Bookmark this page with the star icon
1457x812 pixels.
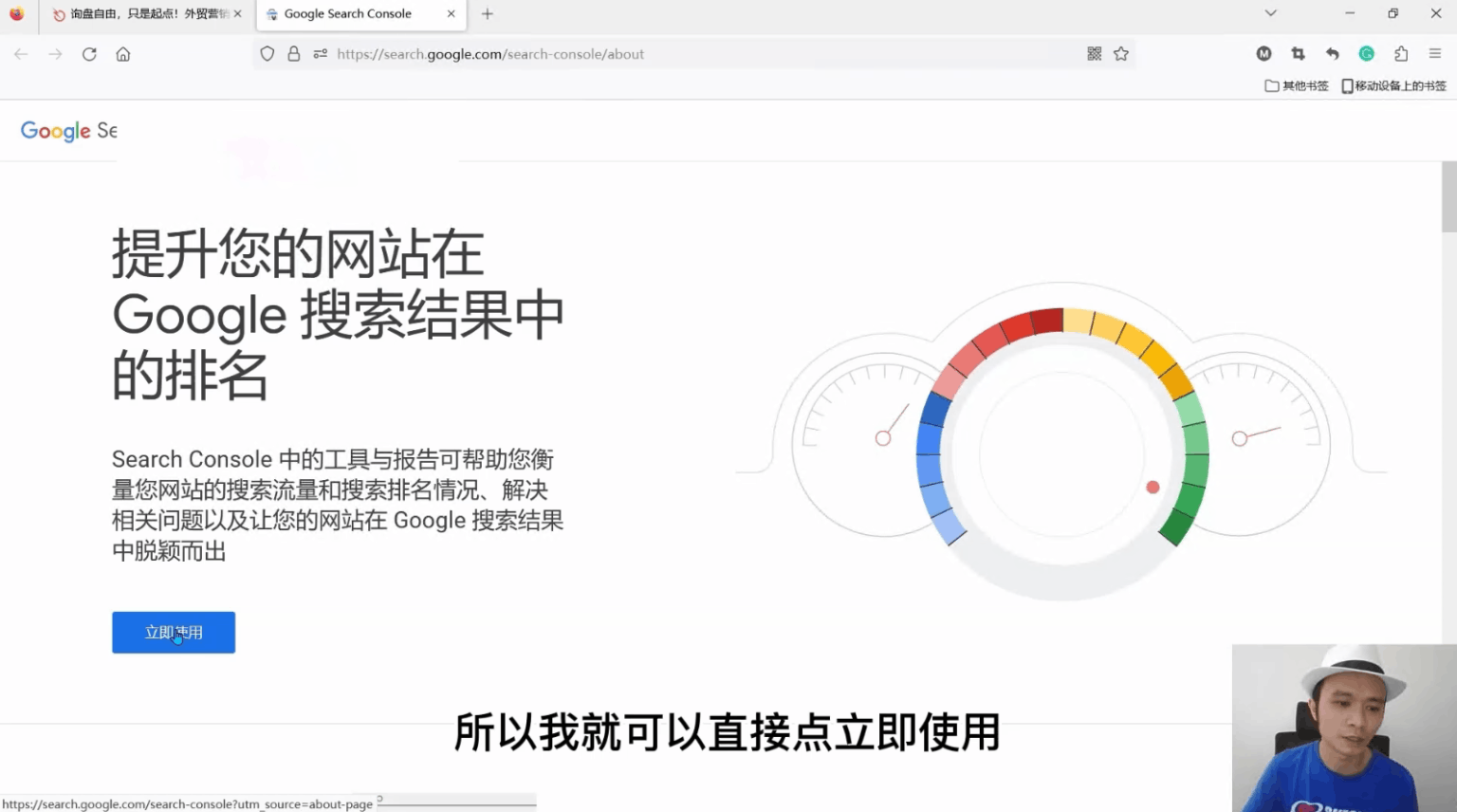1121,54
